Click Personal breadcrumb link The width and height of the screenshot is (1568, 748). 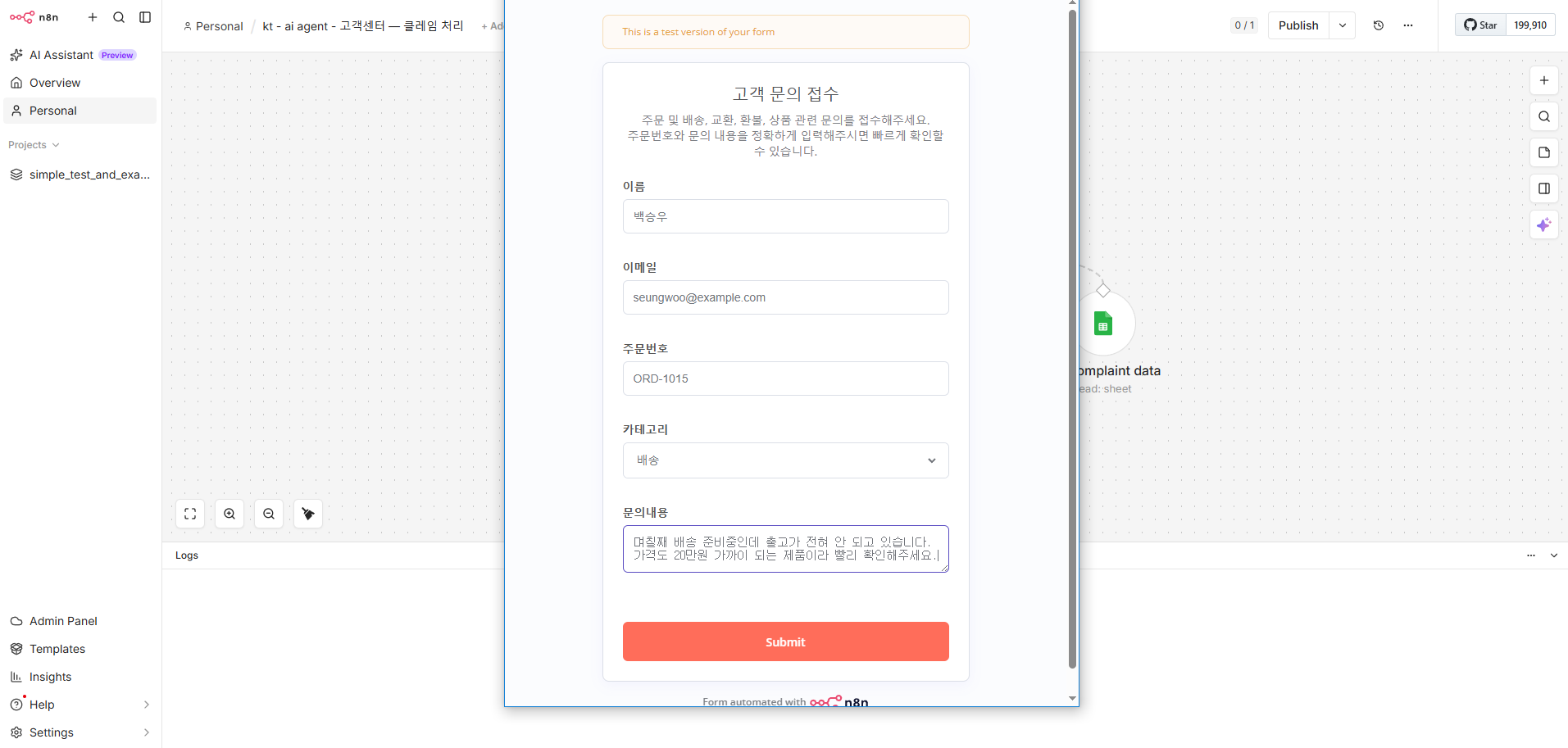[213, 26]
